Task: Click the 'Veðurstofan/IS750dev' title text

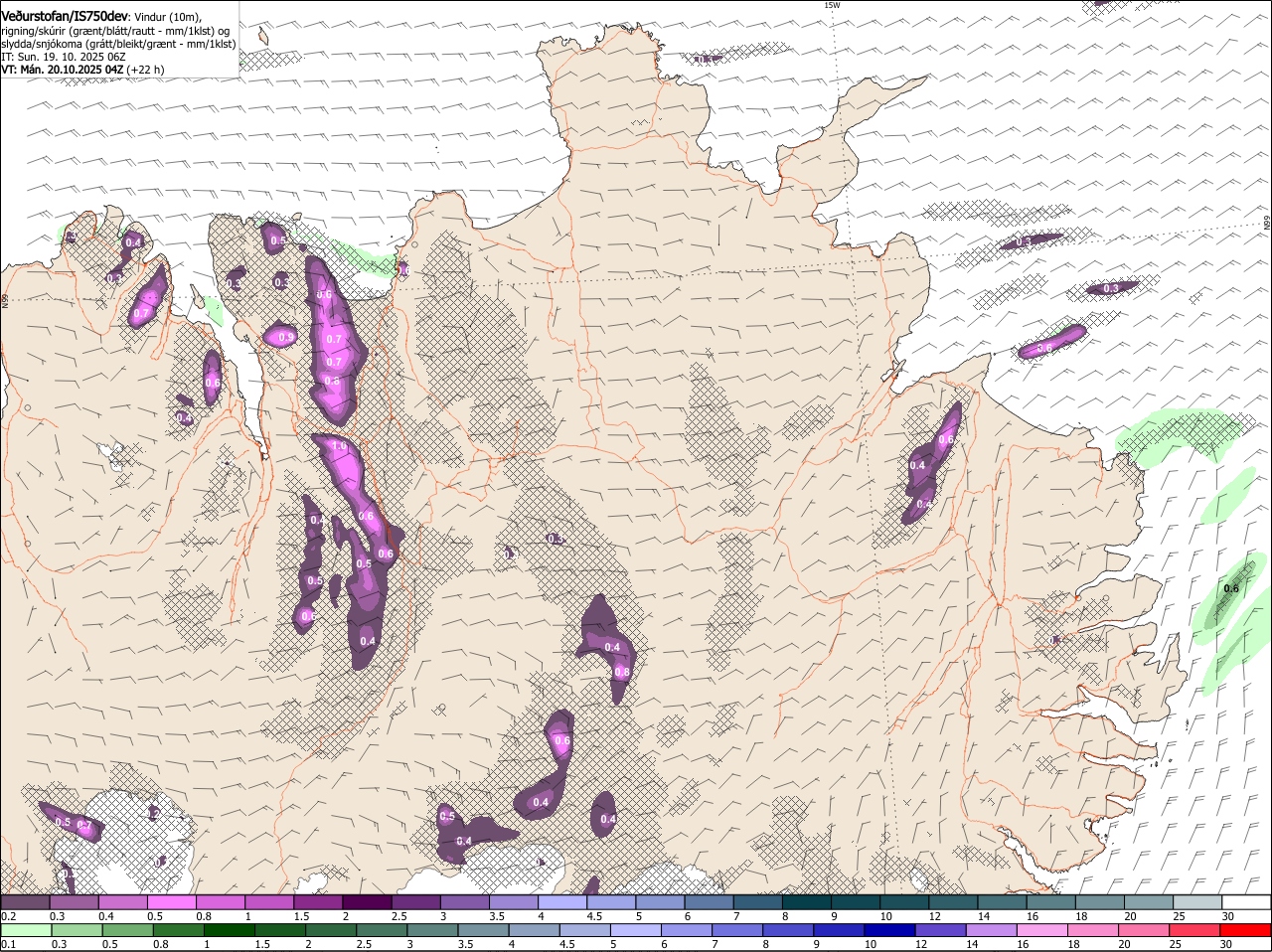Action: (65, 16)
